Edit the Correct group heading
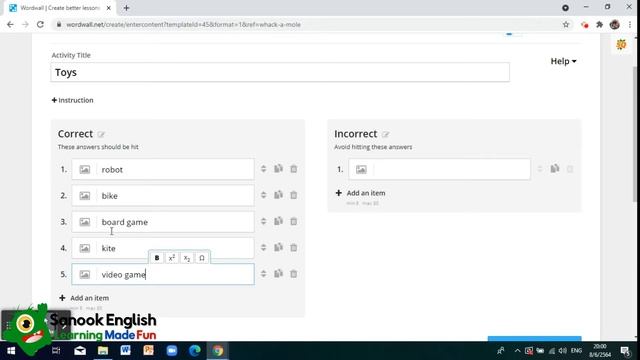 tap(101, 134)
